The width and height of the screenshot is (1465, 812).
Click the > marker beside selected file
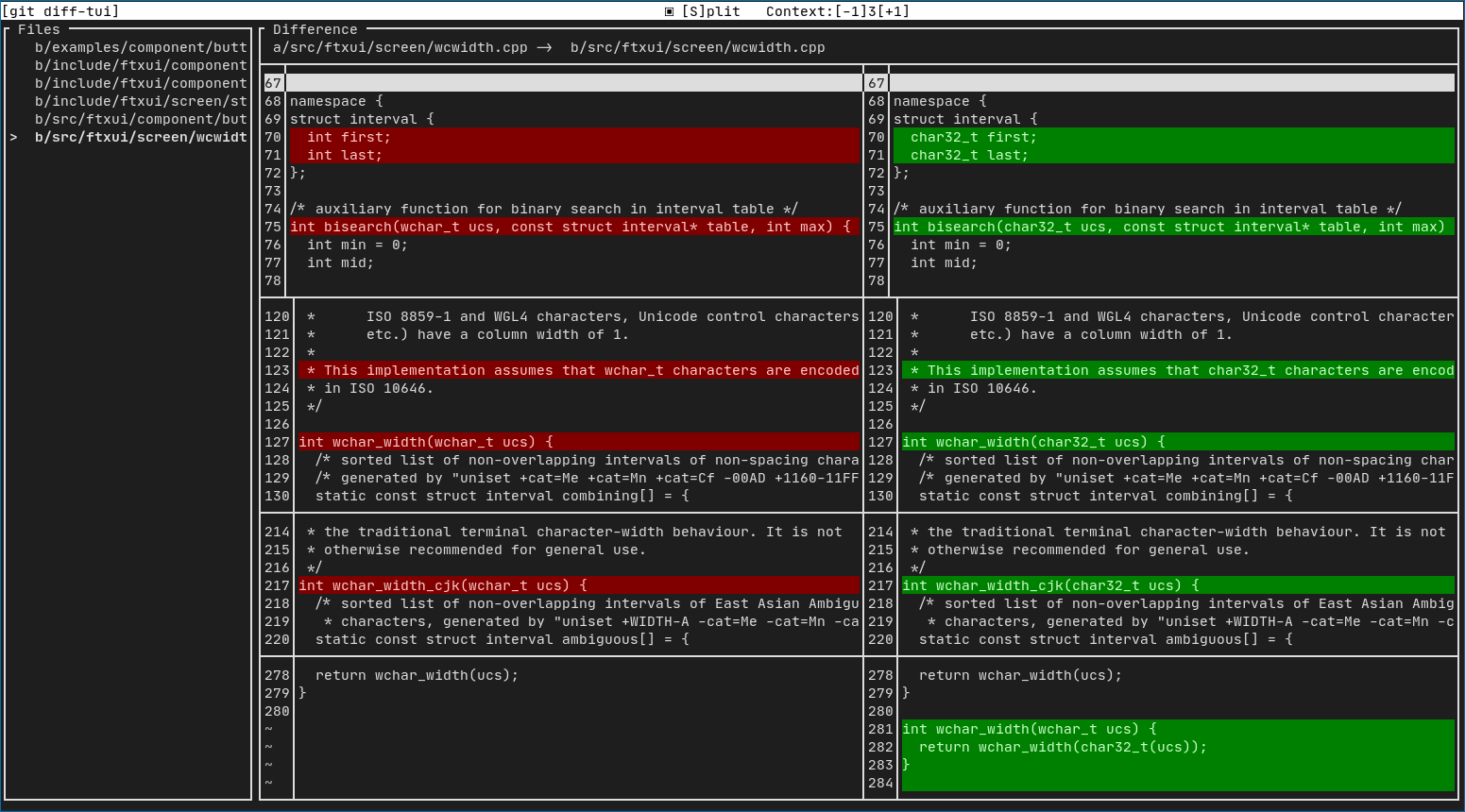(13, 137)
